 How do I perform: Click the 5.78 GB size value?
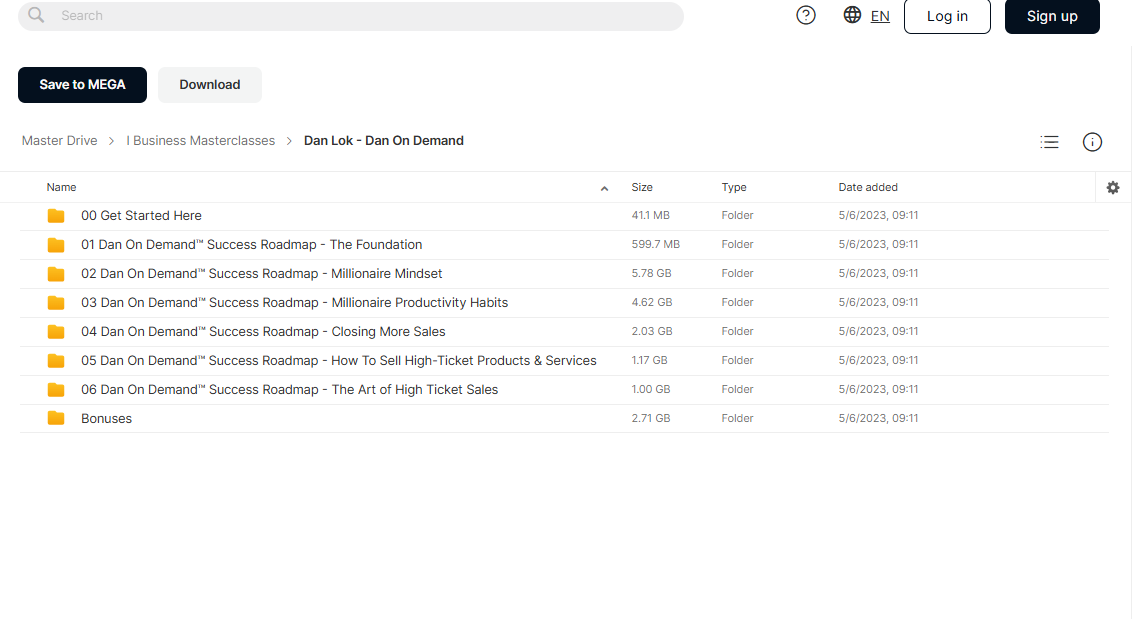[x=651, y=273]
